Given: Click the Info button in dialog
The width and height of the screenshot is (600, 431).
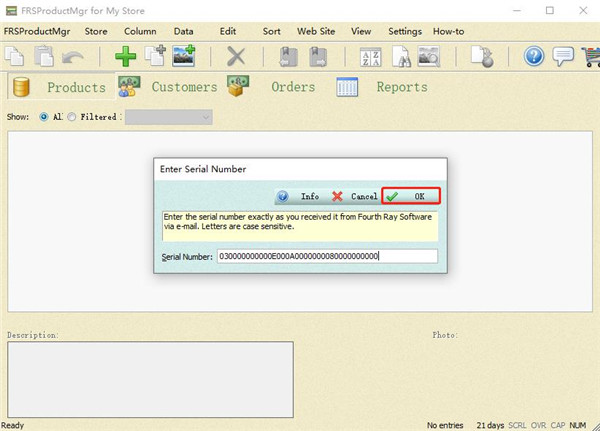Looking at the screenshot, I should click(299, 196).
